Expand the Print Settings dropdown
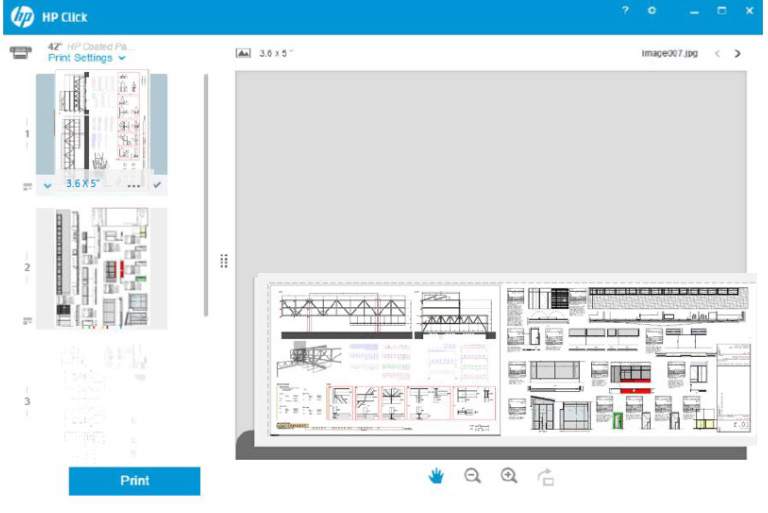This screenshot has width=768, height=513. point(87,58)
